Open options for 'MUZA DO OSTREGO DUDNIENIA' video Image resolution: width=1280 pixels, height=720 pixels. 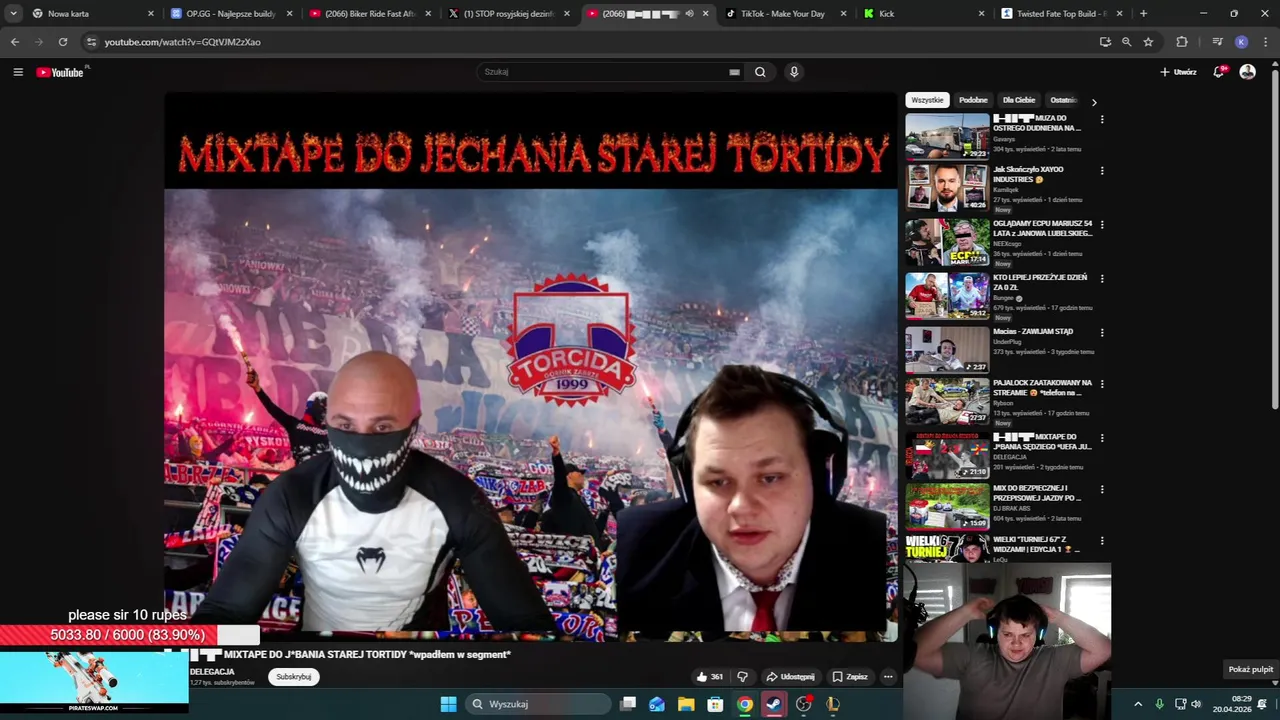(1102, 119)
